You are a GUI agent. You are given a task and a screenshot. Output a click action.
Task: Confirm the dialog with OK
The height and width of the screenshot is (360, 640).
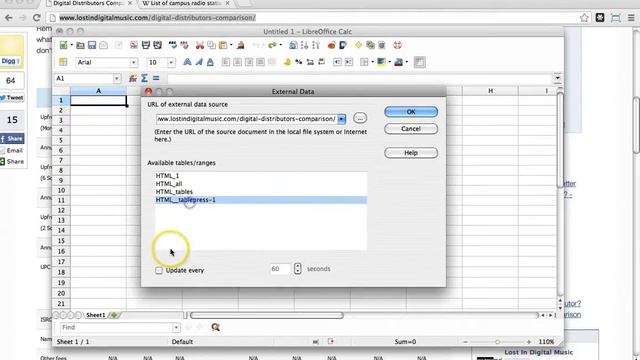[x=411, y=111]
